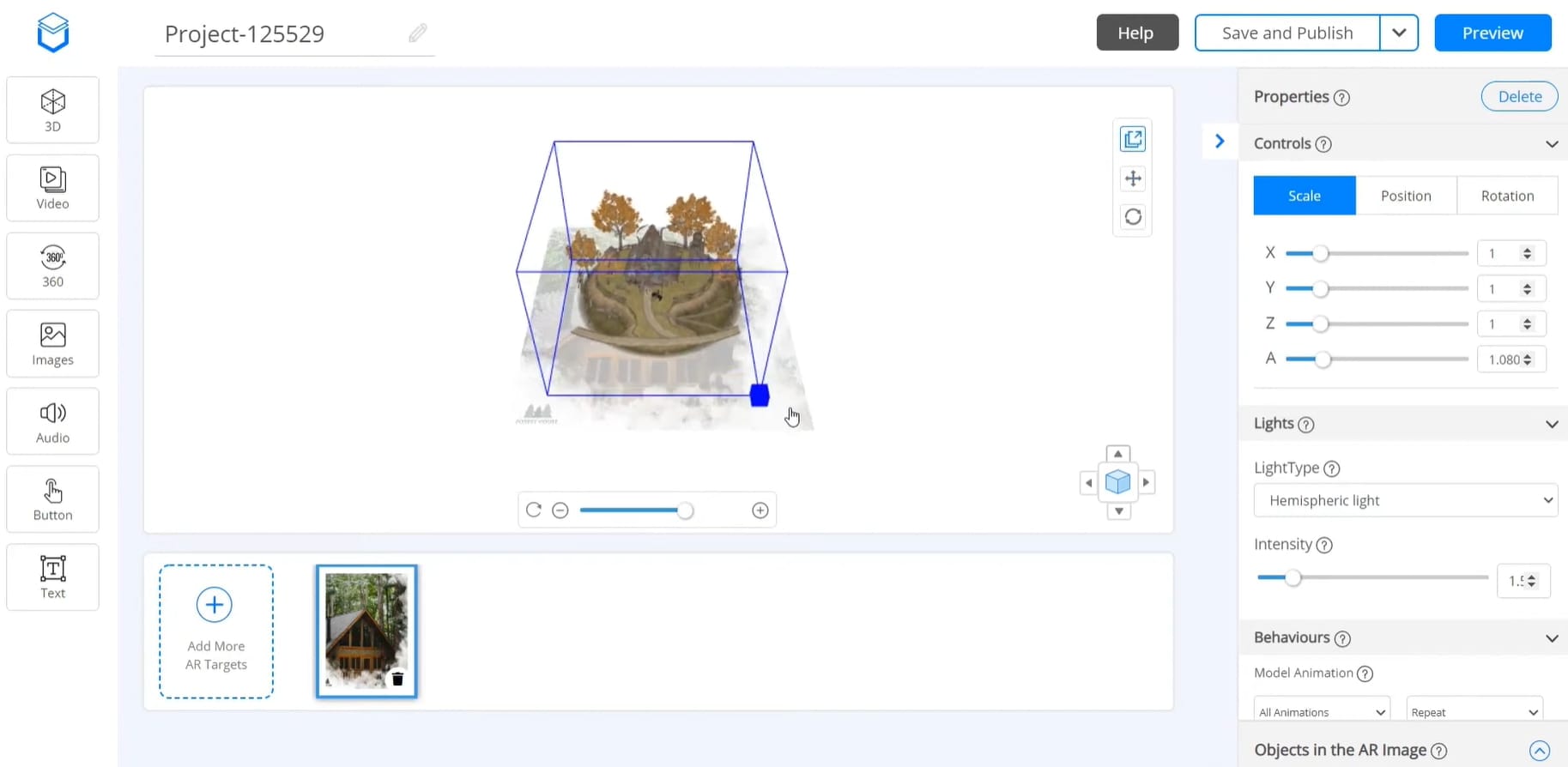Delete the cabin AR target thumbnail
1568x767 pixels.
coord(397,679)
